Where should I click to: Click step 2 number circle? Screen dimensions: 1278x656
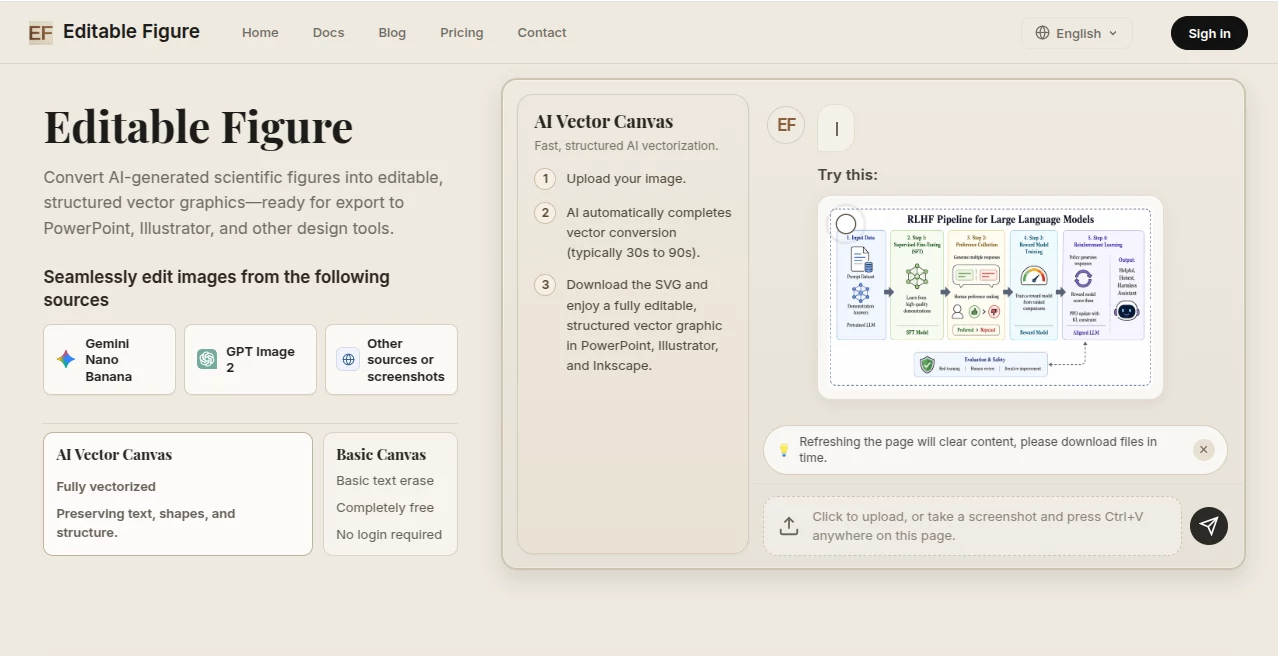click(545, 213)
